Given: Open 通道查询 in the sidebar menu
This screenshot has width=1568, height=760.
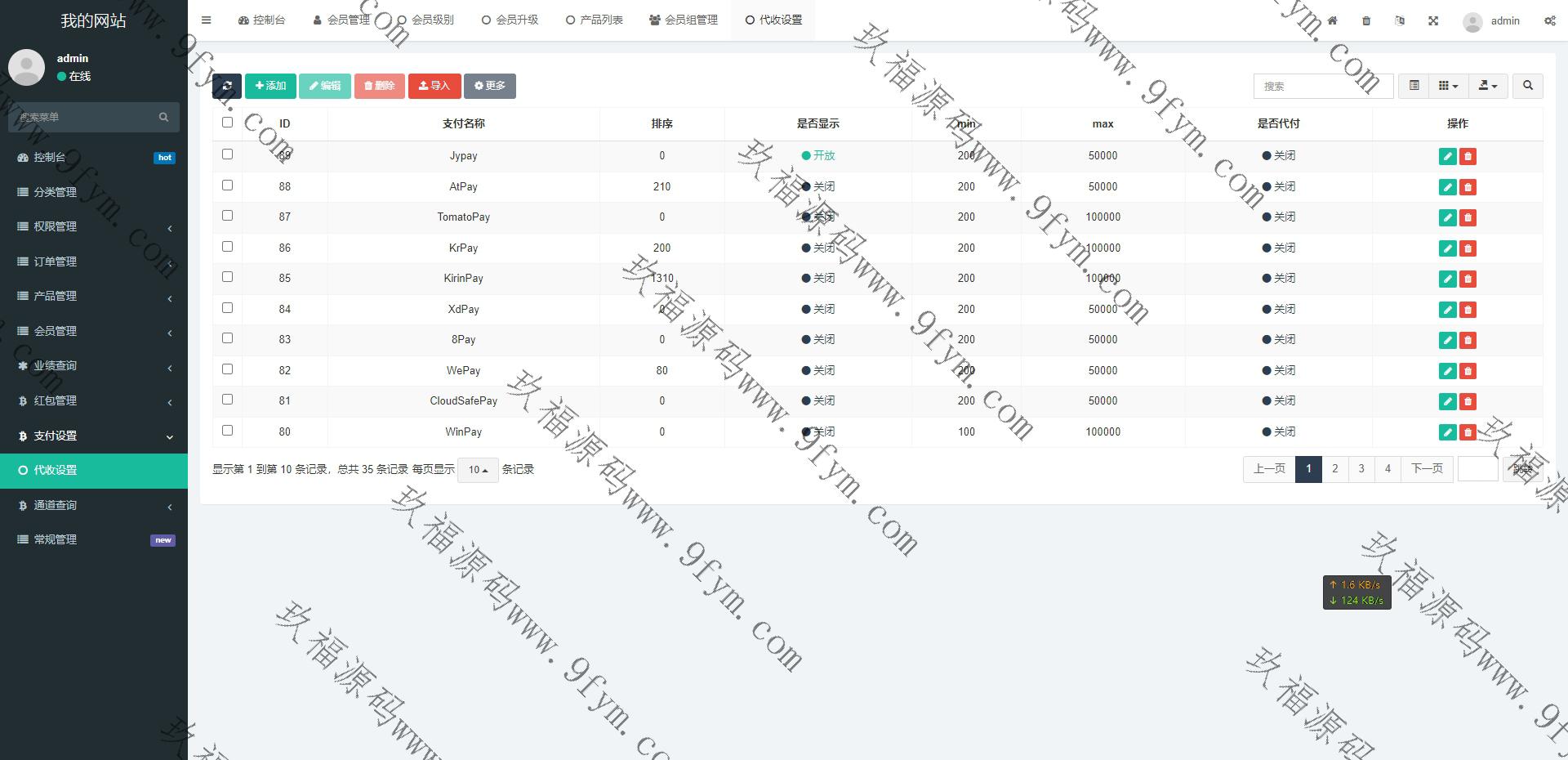Looking at the screenshot, I should [x=94, y=505].
